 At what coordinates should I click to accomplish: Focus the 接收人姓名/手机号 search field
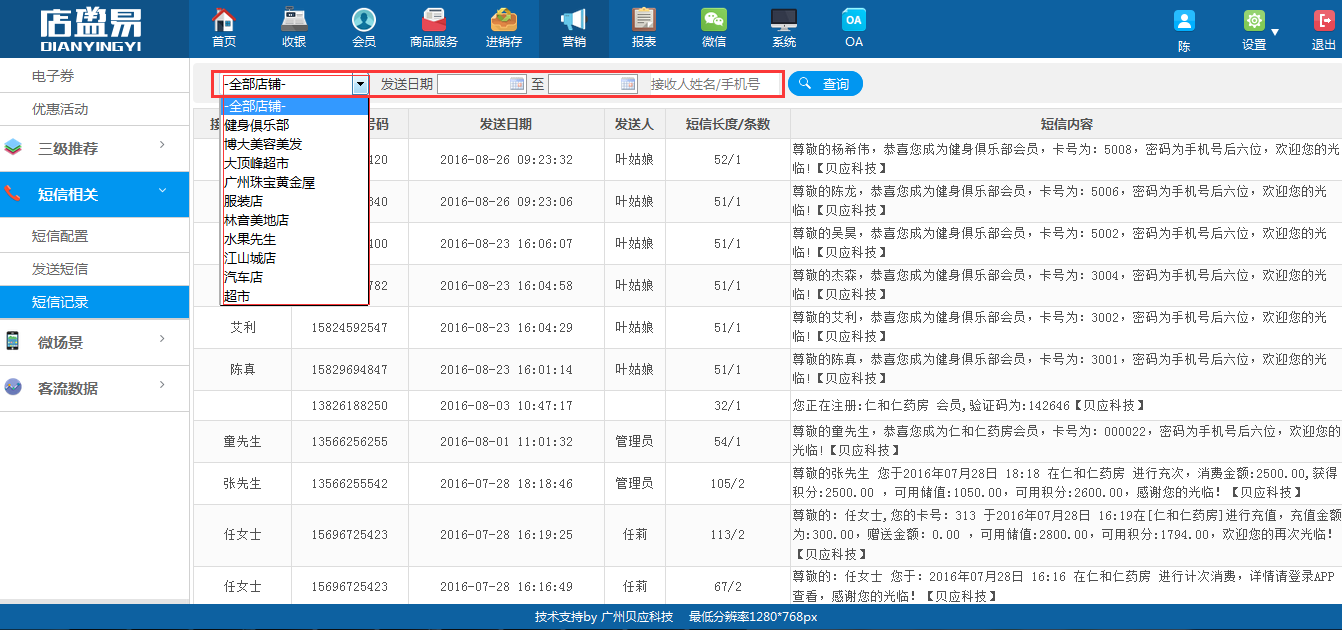pyautogui.click(x=712, y=84)
